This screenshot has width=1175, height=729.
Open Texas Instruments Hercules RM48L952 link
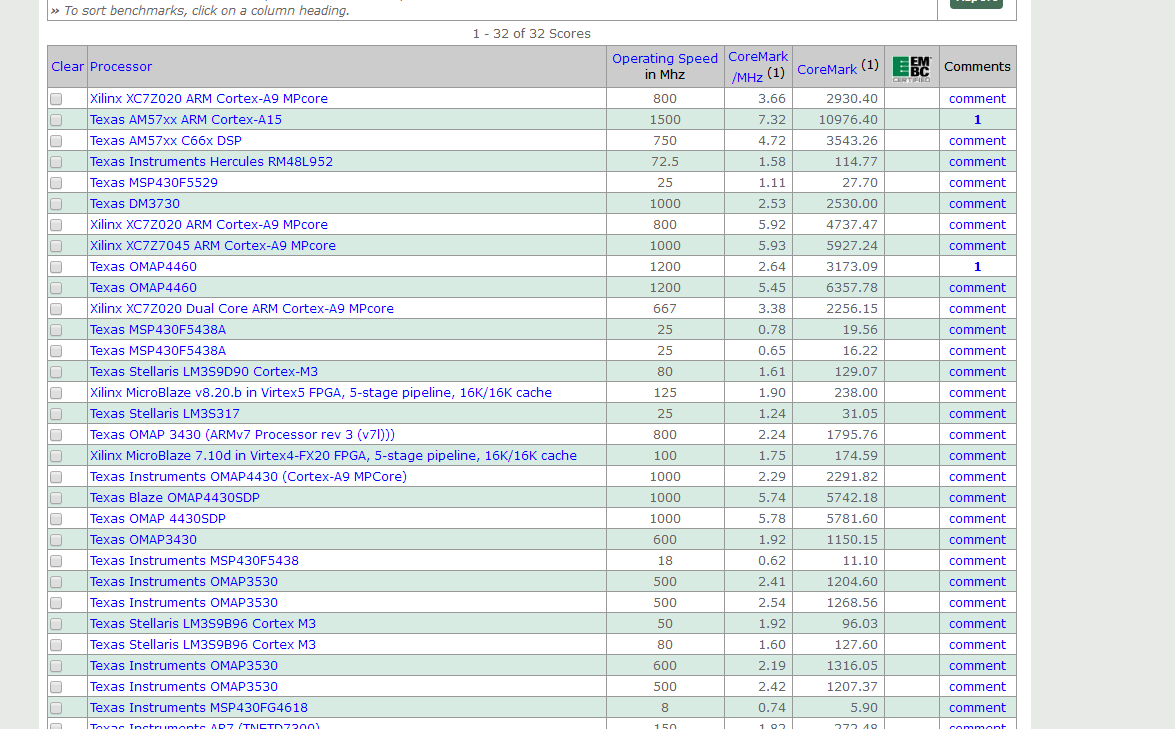point(211,162)
